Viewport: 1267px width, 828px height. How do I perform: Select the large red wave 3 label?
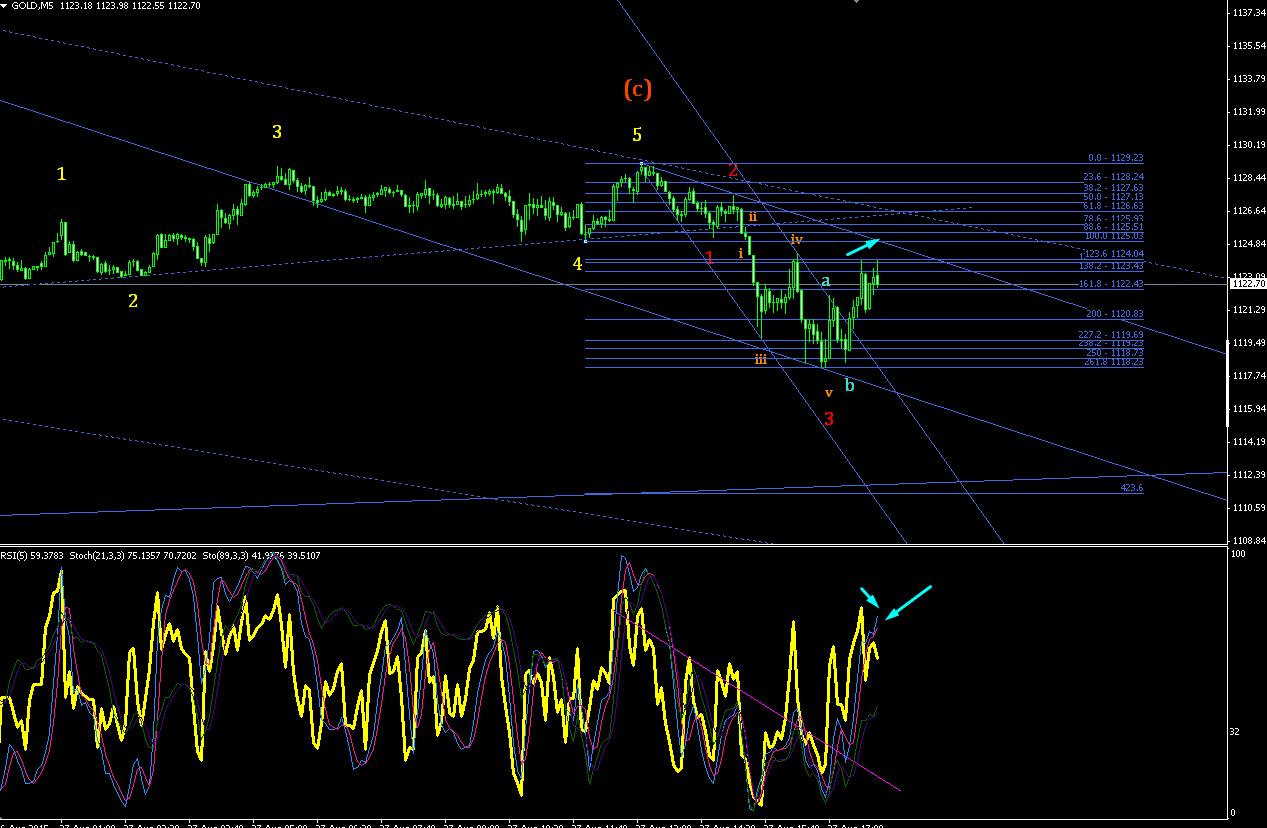tap(829, 418)
